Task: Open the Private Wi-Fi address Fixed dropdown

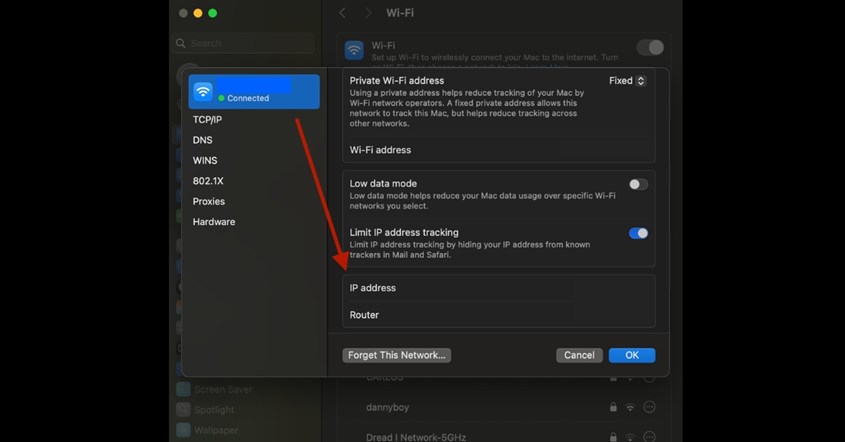Action: pos(627,81)
